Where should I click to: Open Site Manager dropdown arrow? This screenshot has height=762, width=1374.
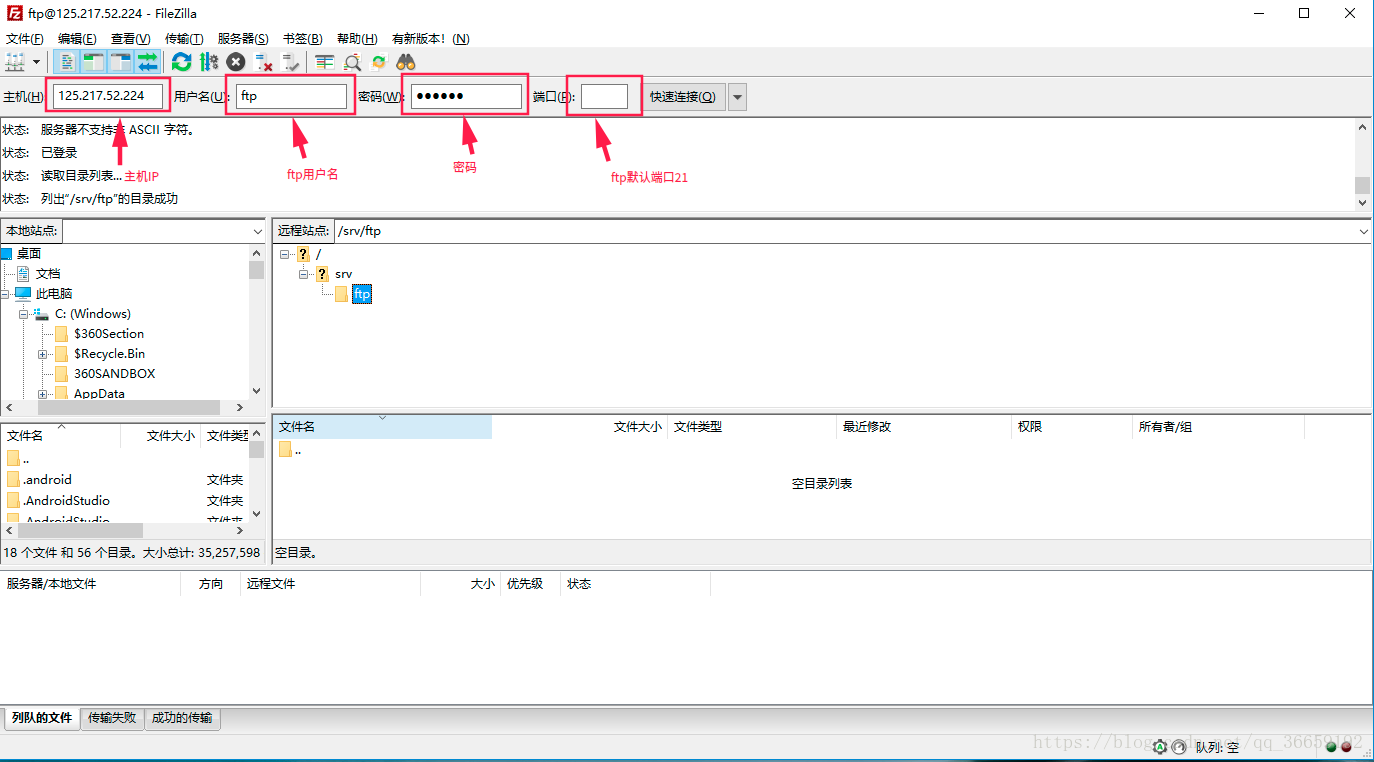(x=37, y=62)
